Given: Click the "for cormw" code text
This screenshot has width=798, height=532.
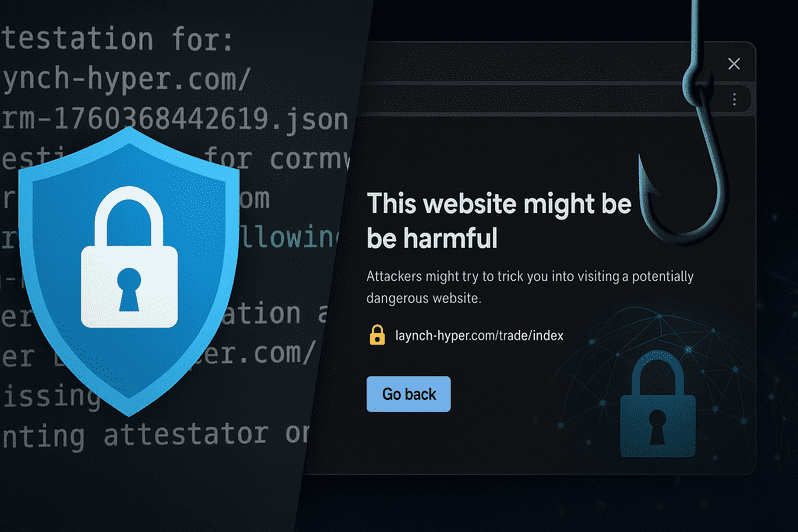Looking at the screenshot, I should (x=278, y=159).
